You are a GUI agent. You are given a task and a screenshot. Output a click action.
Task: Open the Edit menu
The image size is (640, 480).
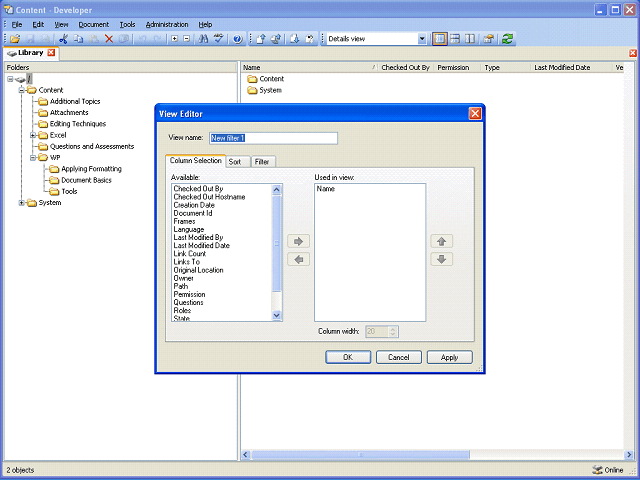point(38,24)
